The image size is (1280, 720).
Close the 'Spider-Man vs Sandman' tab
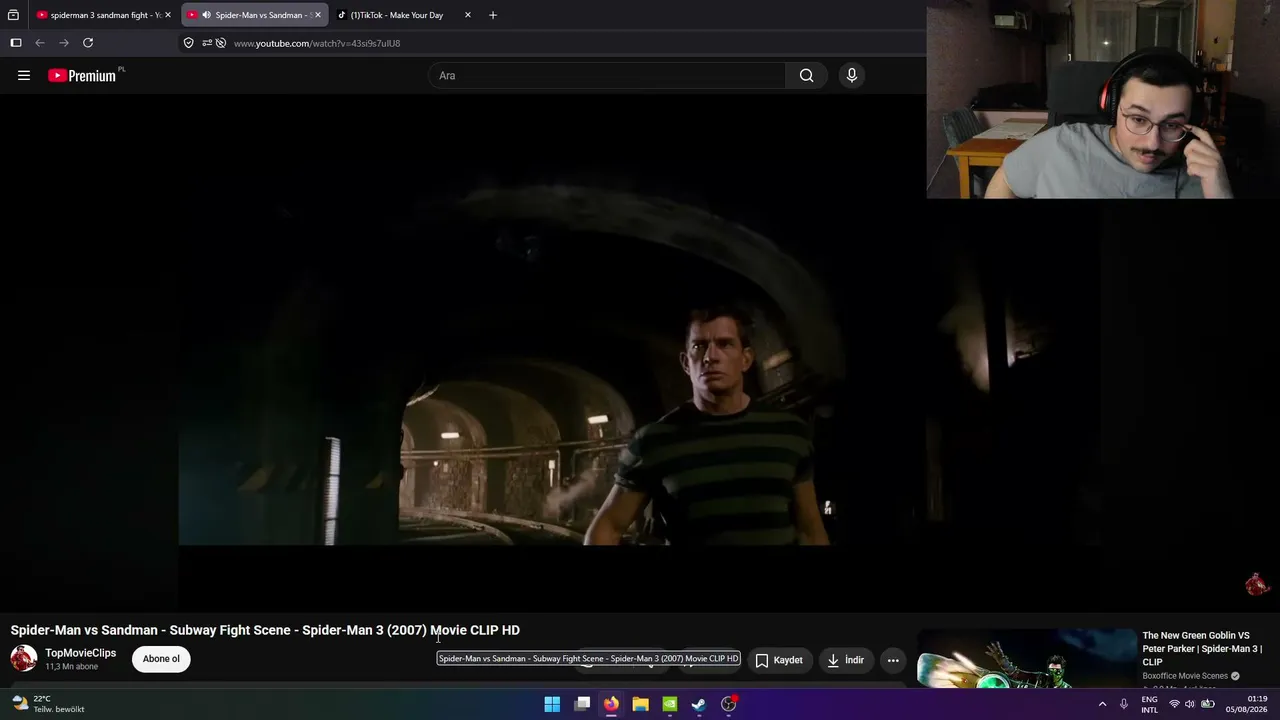tap(318, 15)
